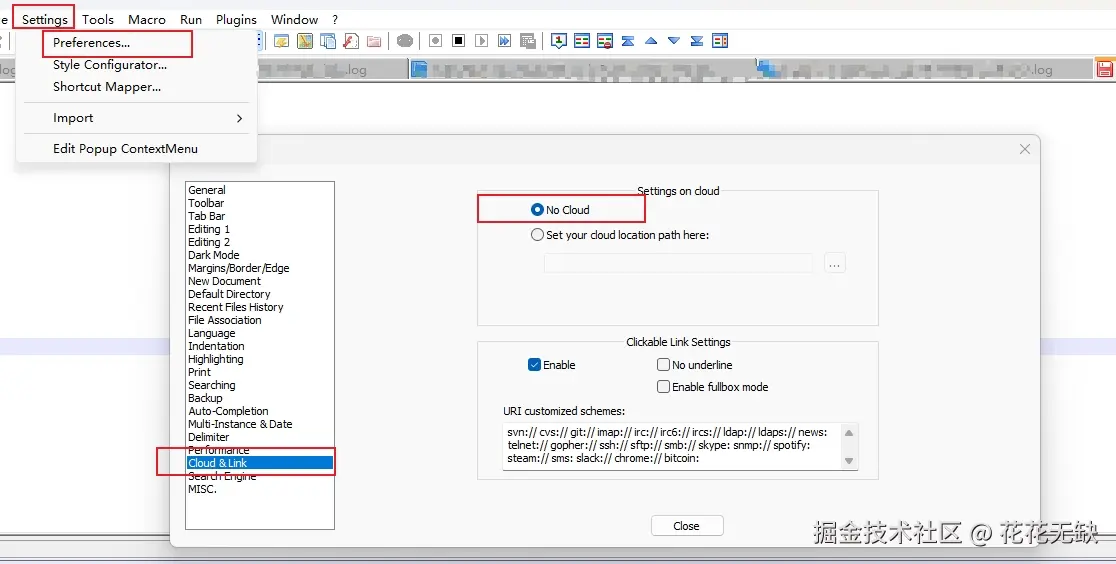
Task: Select Shortcut Mapper... menu entry
Action: [x=107, y=87]
